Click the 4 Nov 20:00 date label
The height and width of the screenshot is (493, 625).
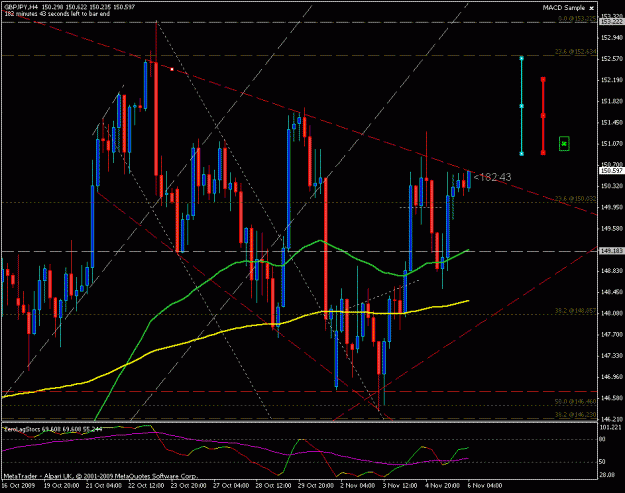442,486
